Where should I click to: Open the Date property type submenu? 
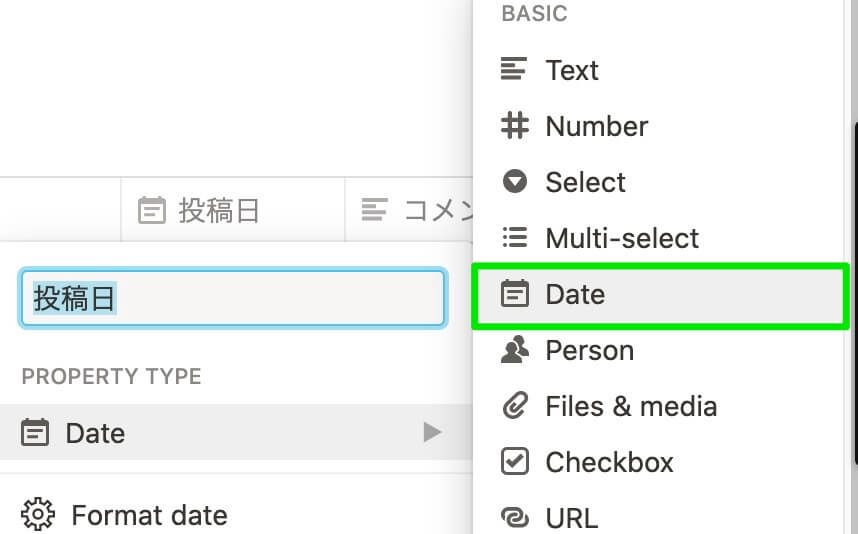[236, 432]
